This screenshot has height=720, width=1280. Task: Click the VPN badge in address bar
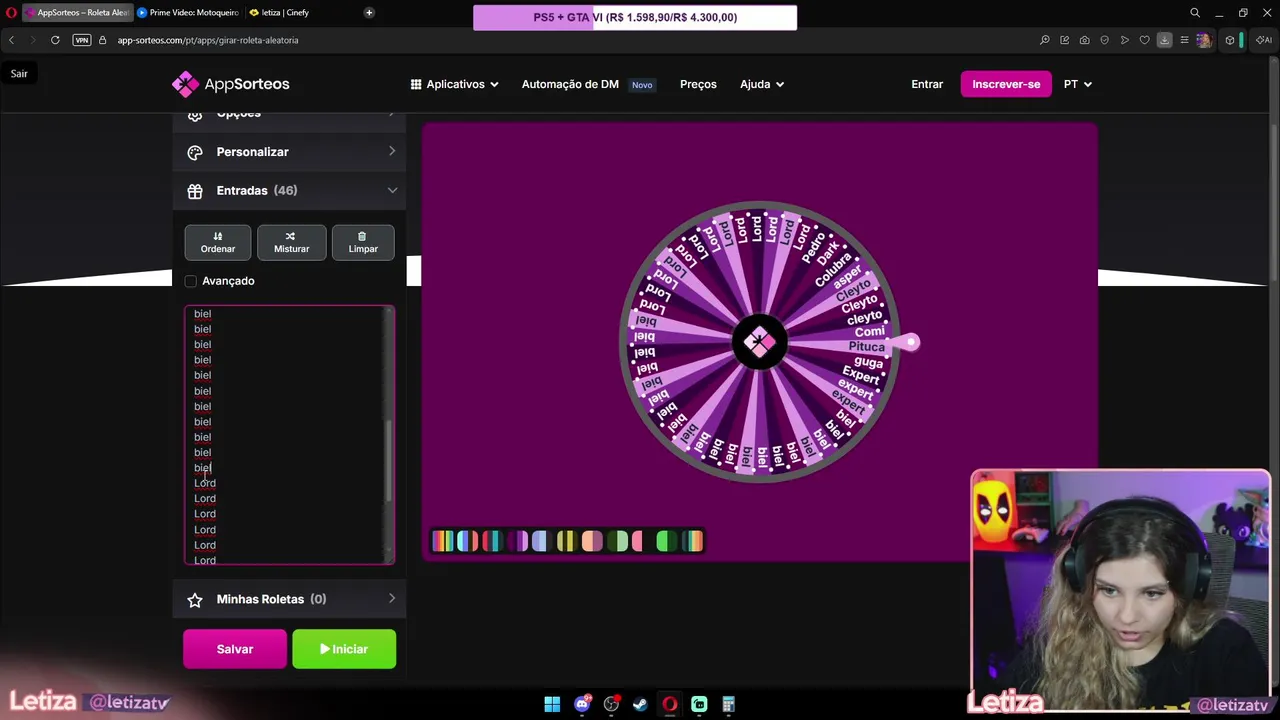pos(82,40)
